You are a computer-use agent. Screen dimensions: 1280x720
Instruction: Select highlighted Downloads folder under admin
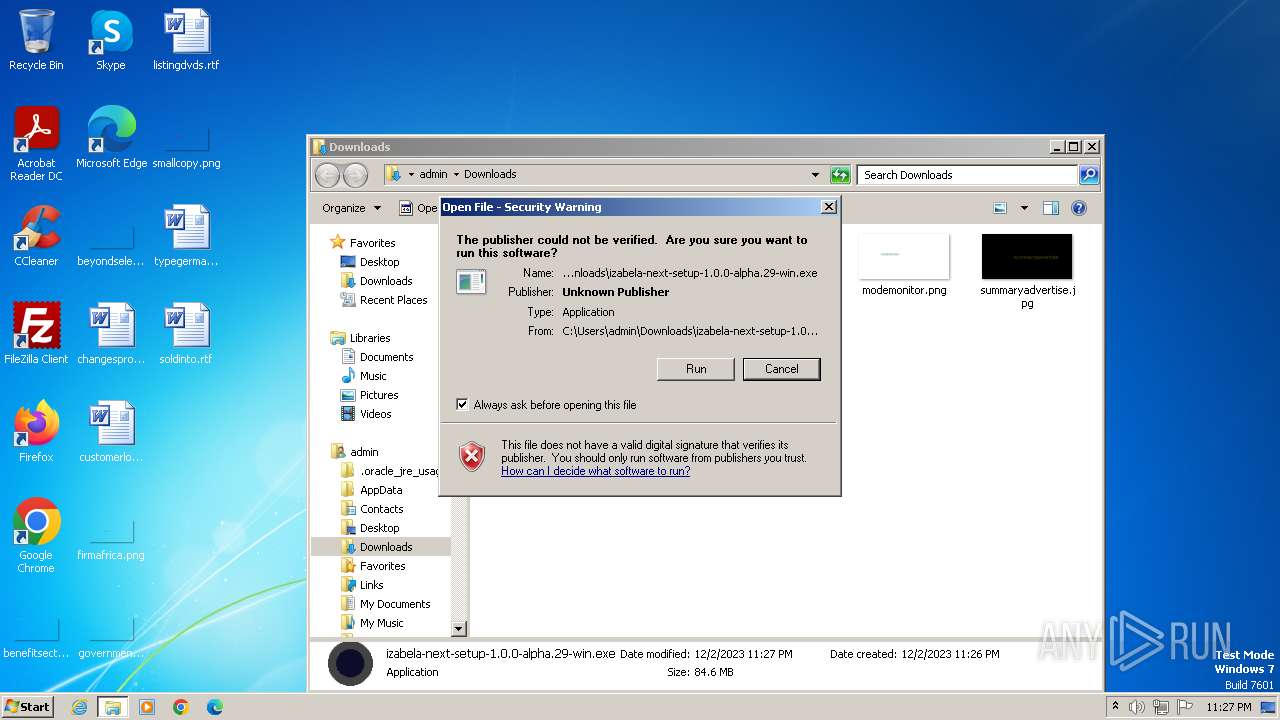tap(381, 547)
